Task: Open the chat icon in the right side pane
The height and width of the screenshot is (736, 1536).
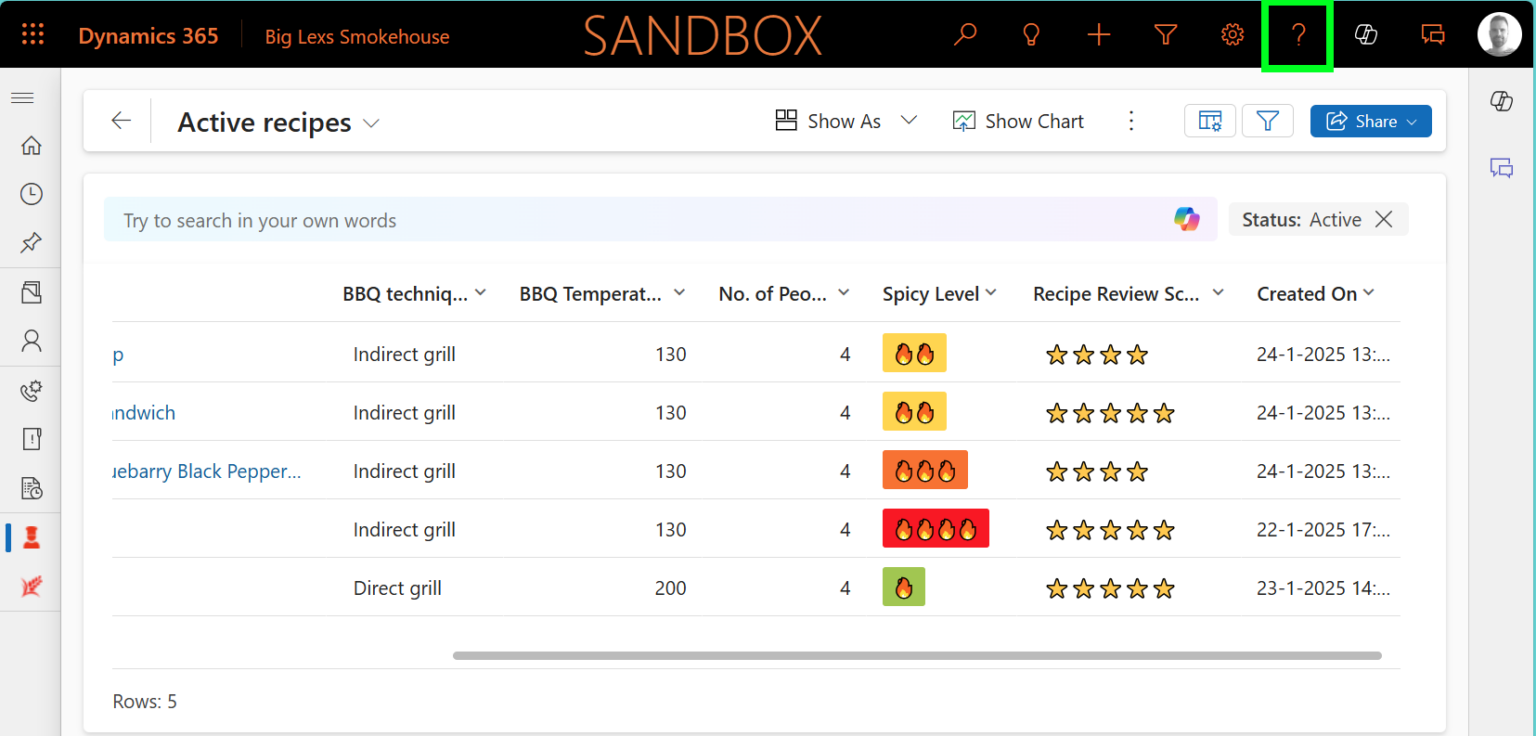Action: click(1501, 168)
